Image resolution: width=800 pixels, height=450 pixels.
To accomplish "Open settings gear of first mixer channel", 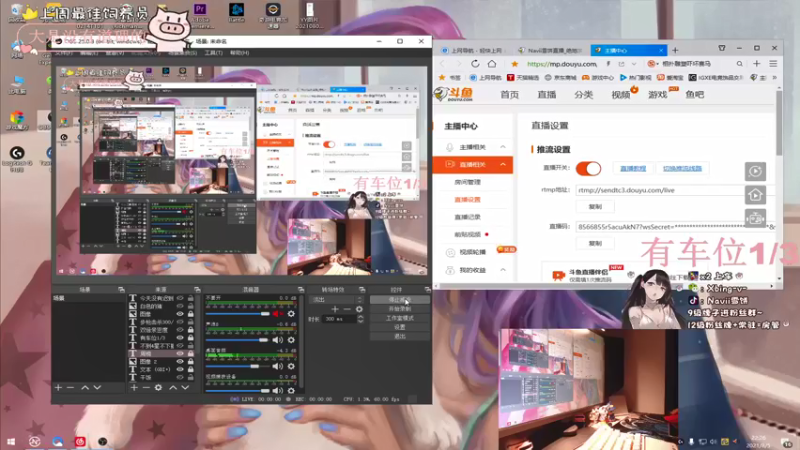I will coord(291,314).
